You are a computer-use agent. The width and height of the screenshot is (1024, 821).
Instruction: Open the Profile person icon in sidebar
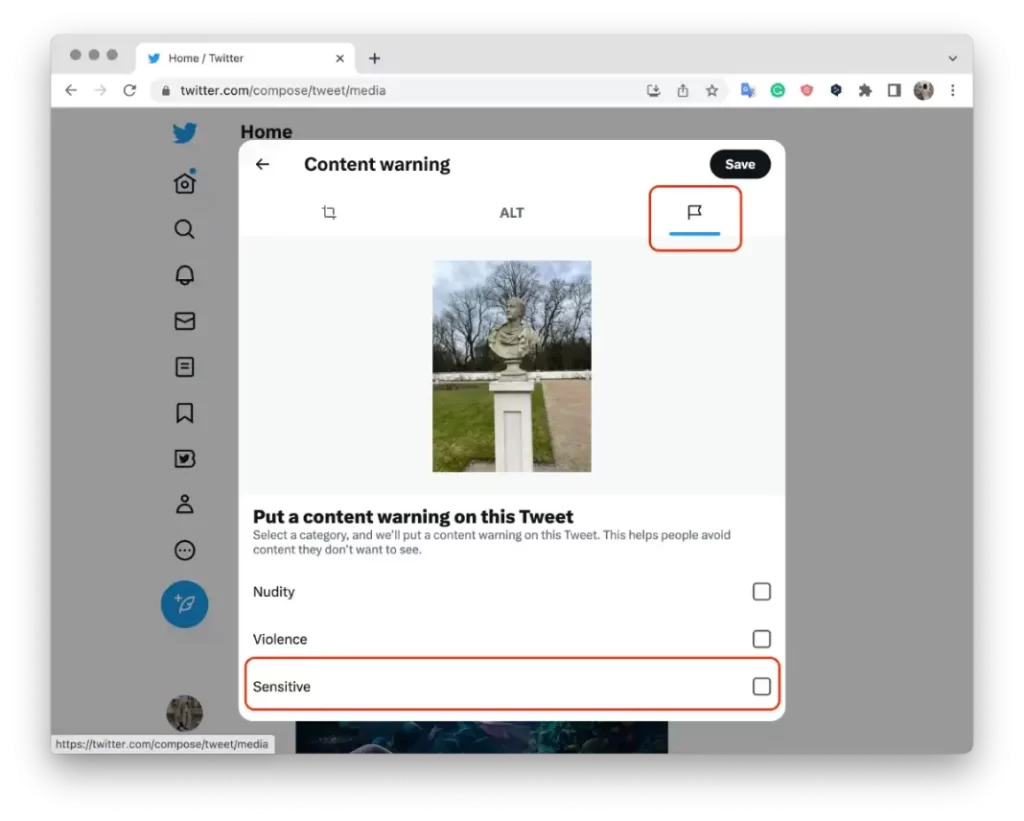185,504
